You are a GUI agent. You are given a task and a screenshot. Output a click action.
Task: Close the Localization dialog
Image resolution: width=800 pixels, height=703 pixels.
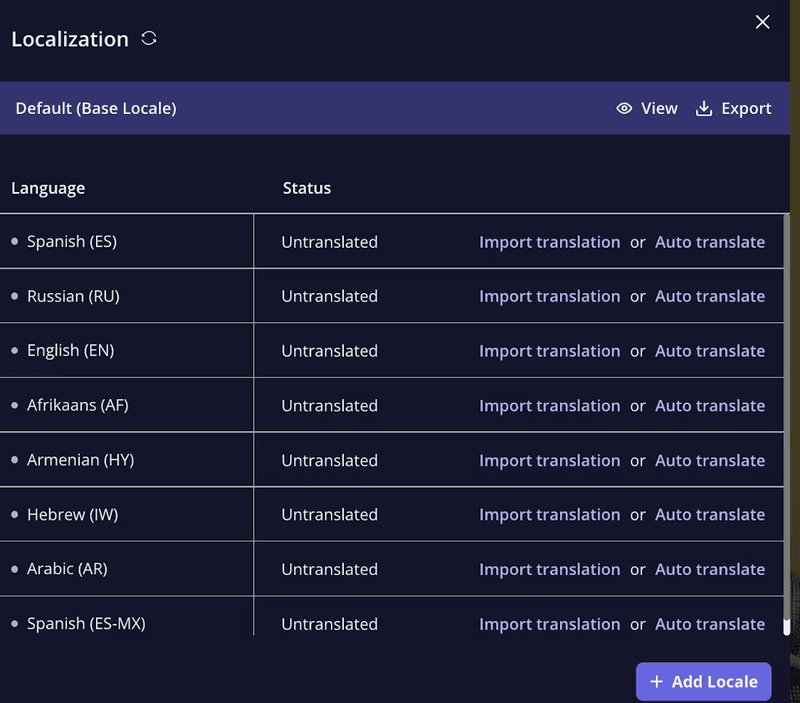coord(763,22)
